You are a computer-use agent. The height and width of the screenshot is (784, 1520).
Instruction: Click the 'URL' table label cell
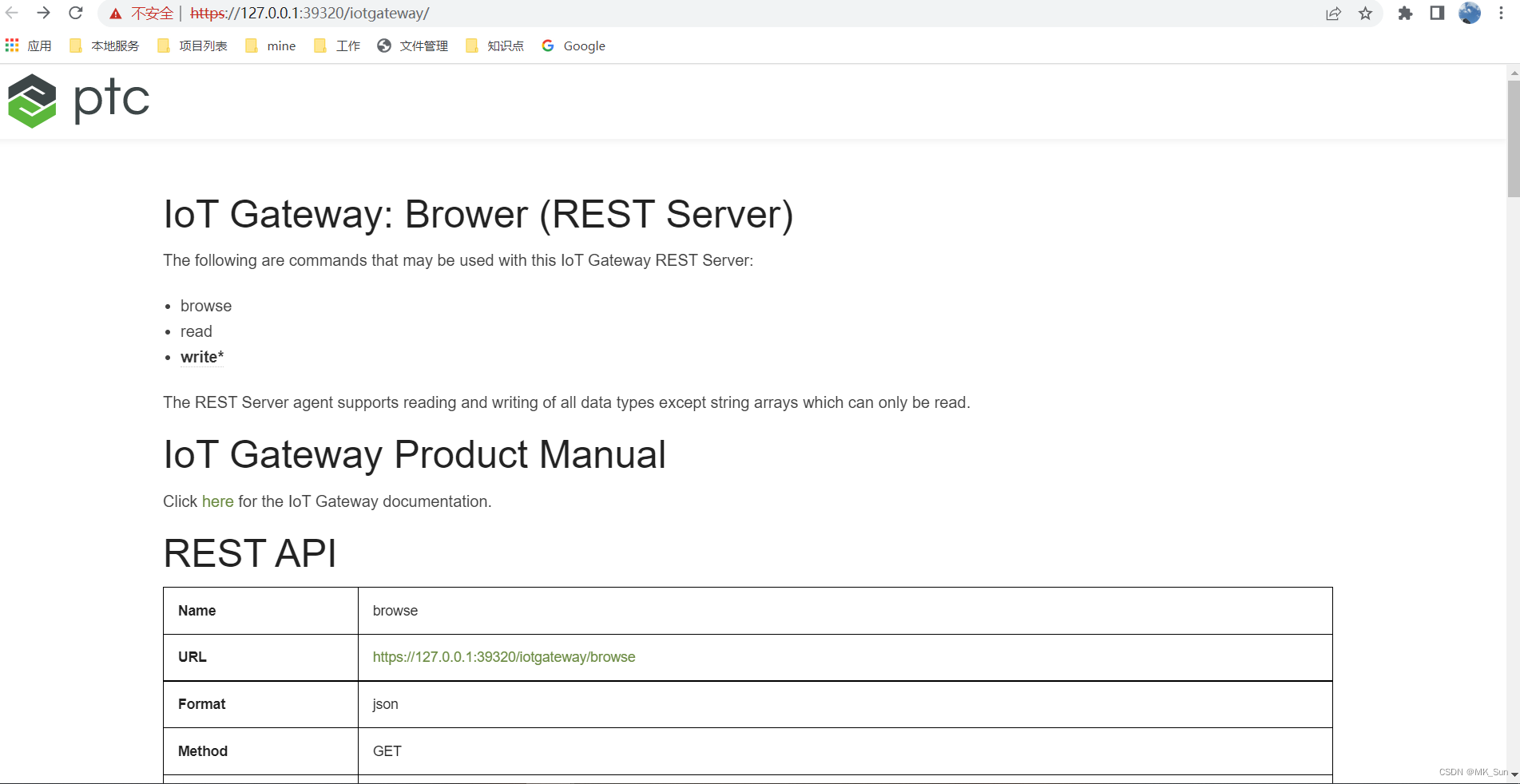260,657
